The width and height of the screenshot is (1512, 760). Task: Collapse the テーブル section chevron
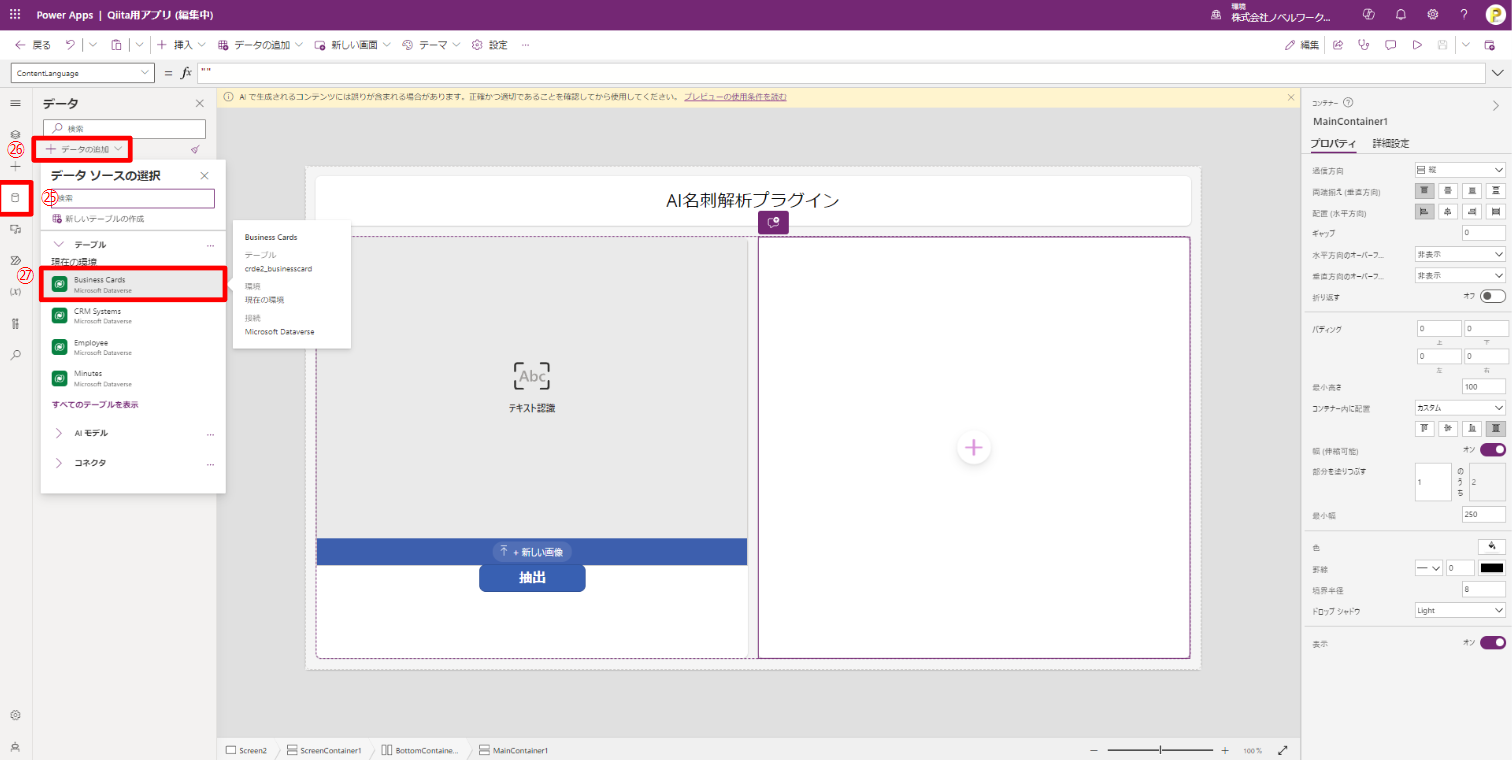[x=58, y=244]
